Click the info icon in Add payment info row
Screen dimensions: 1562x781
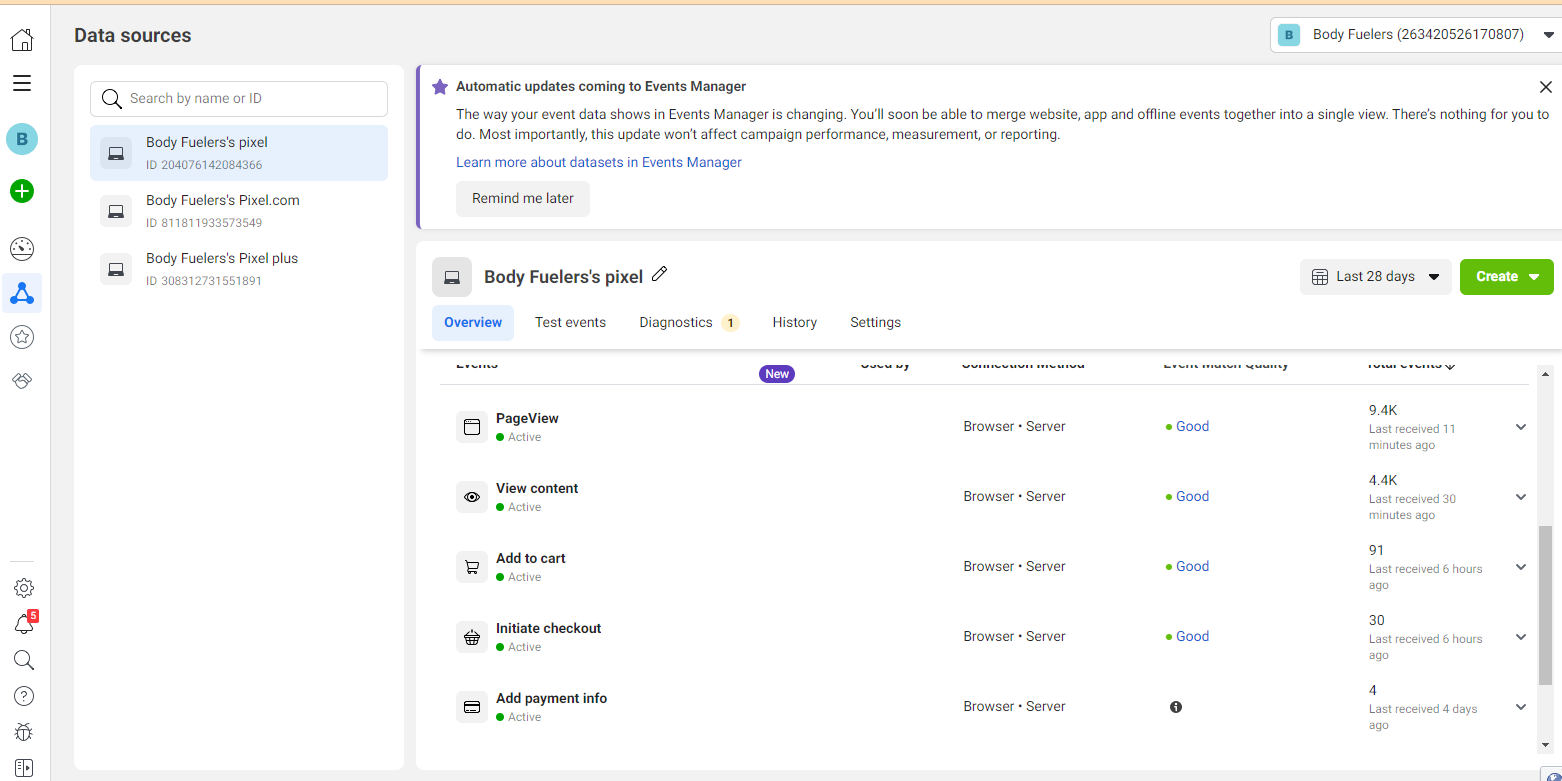coord(1176,707)
